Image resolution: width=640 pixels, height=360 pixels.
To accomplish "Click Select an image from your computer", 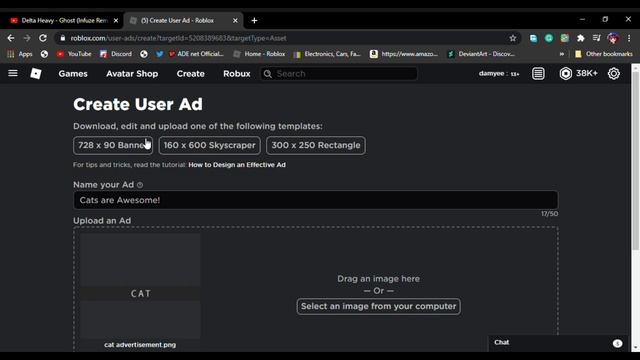I will pos(379,307).
